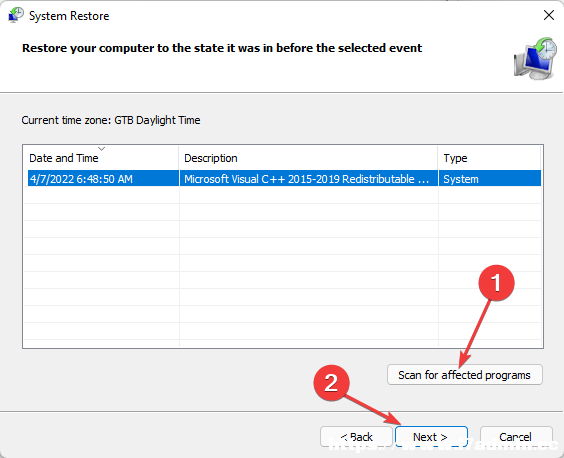Cancel the System Restore wizard
The width and height of the screenshot is (564, 458).
click(516, 437)
